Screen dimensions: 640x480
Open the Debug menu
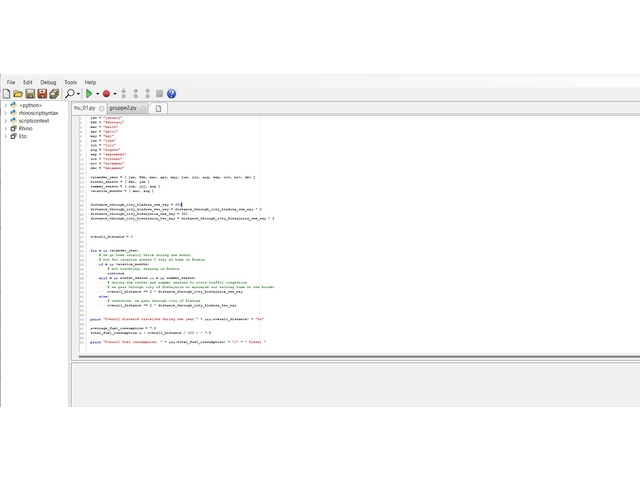48,82
